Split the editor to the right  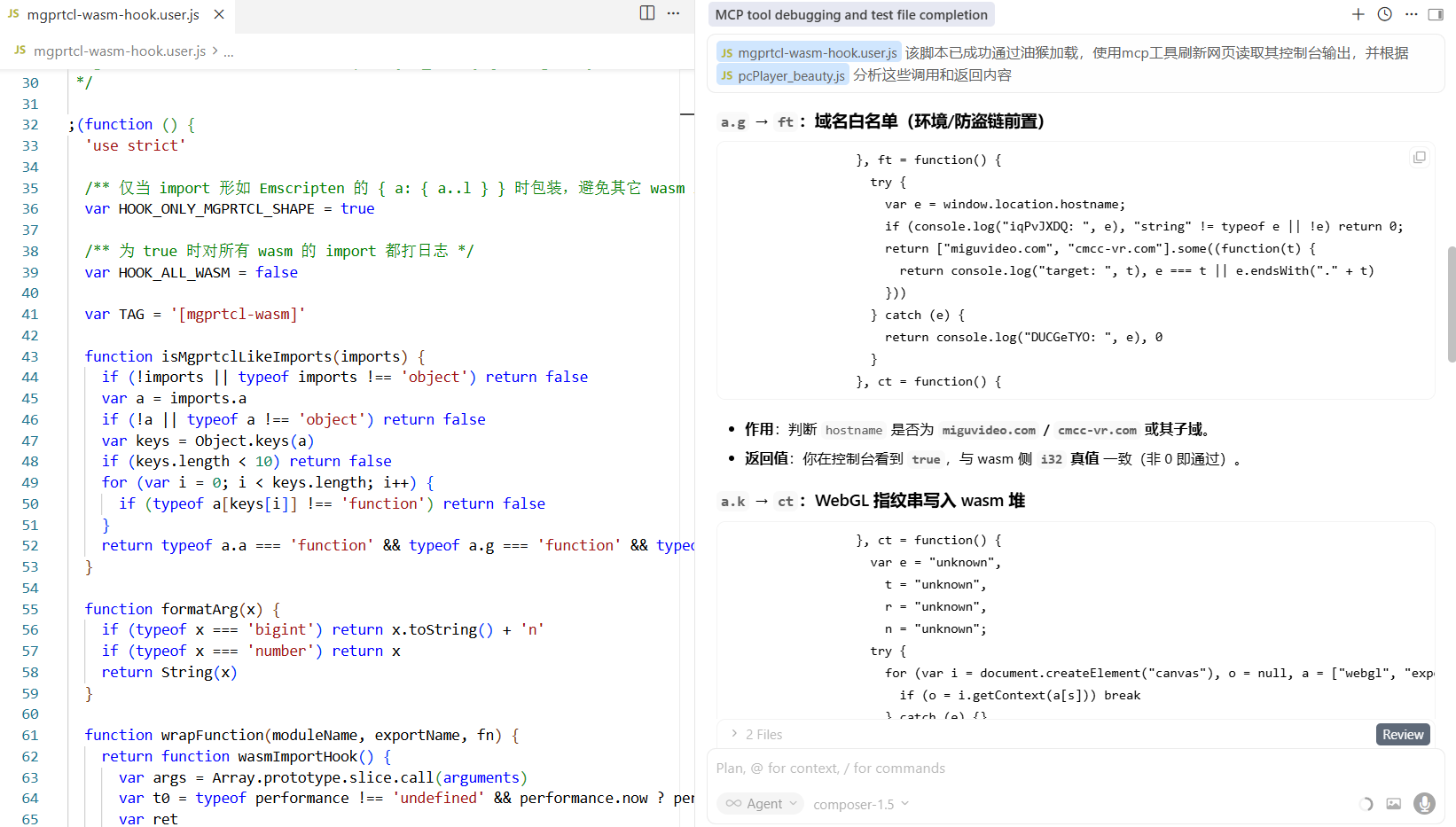(647, 13)
